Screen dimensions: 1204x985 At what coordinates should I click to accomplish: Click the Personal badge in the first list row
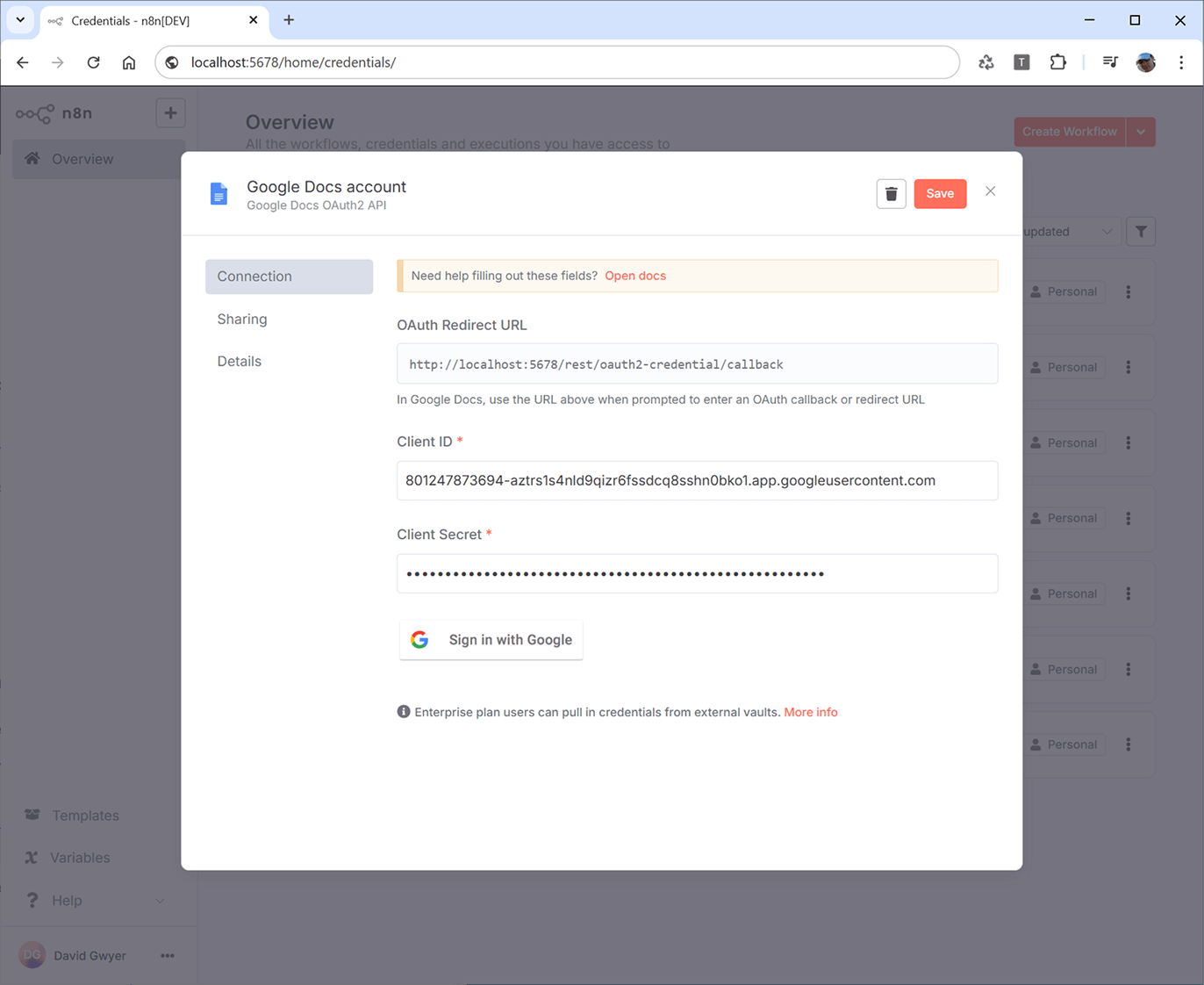pyautogui.click(x=1064, y=291)
